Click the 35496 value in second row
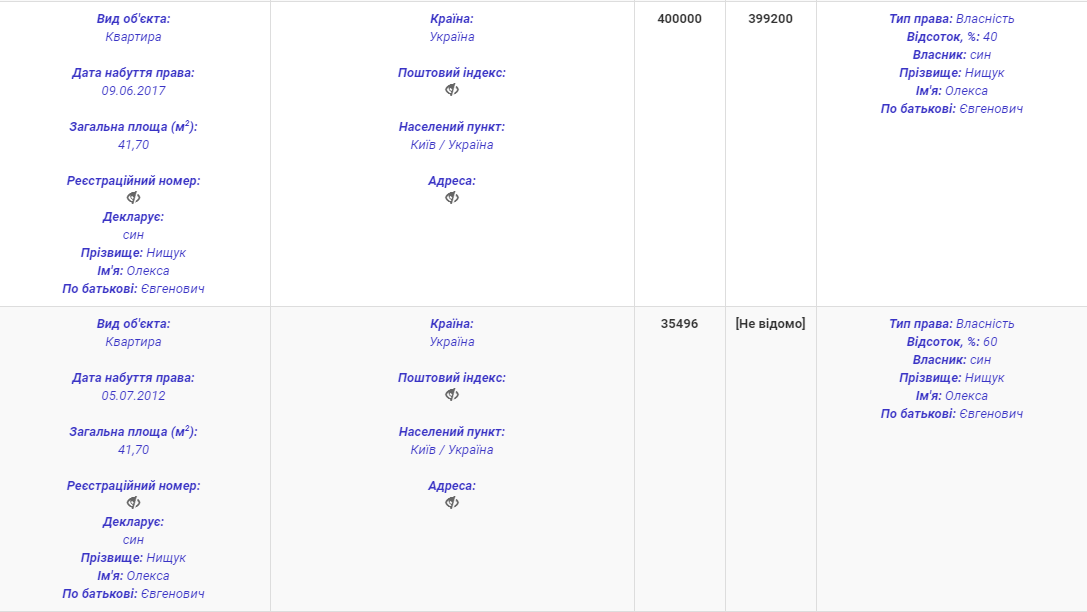 (679, 324)
